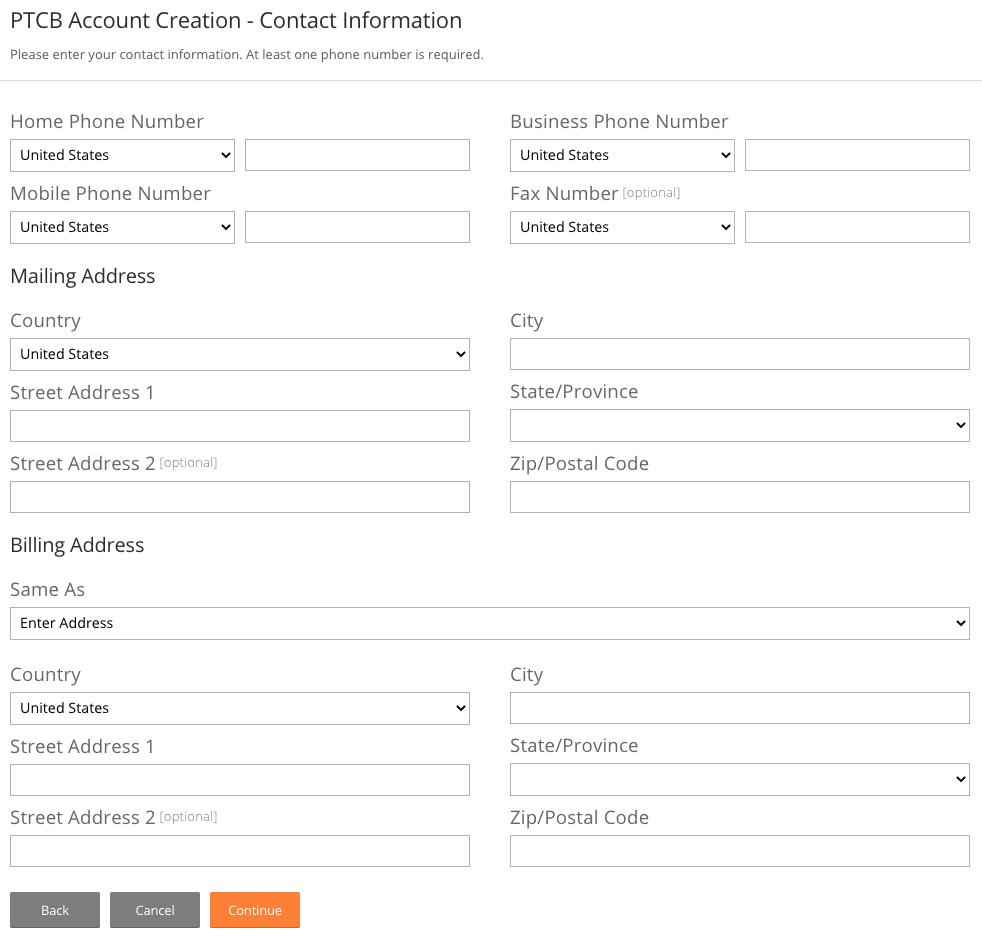
Task: Click the 'Same As' label
Action: coord(47,589)
